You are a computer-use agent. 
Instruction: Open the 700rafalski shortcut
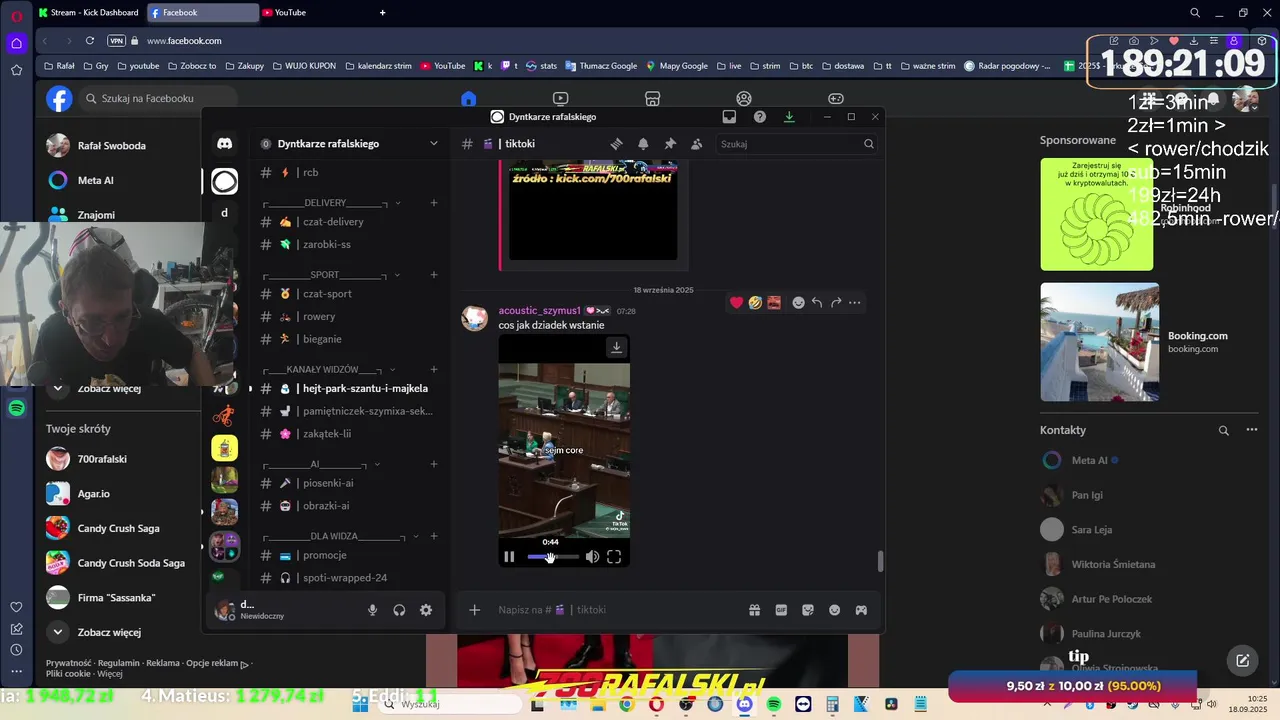(x=102, y=459)
